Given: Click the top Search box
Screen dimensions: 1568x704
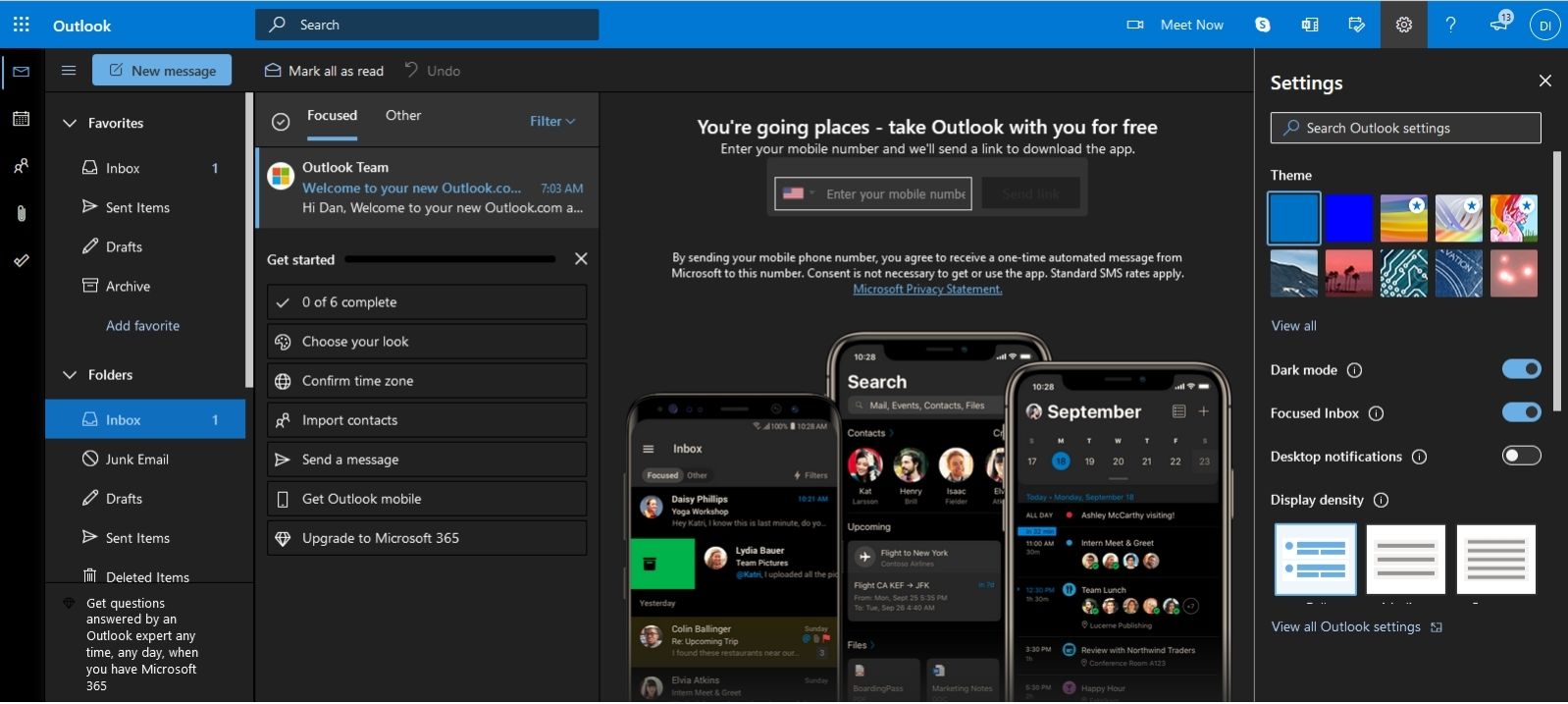Looking at the screenshot, I should click(427, 25).
